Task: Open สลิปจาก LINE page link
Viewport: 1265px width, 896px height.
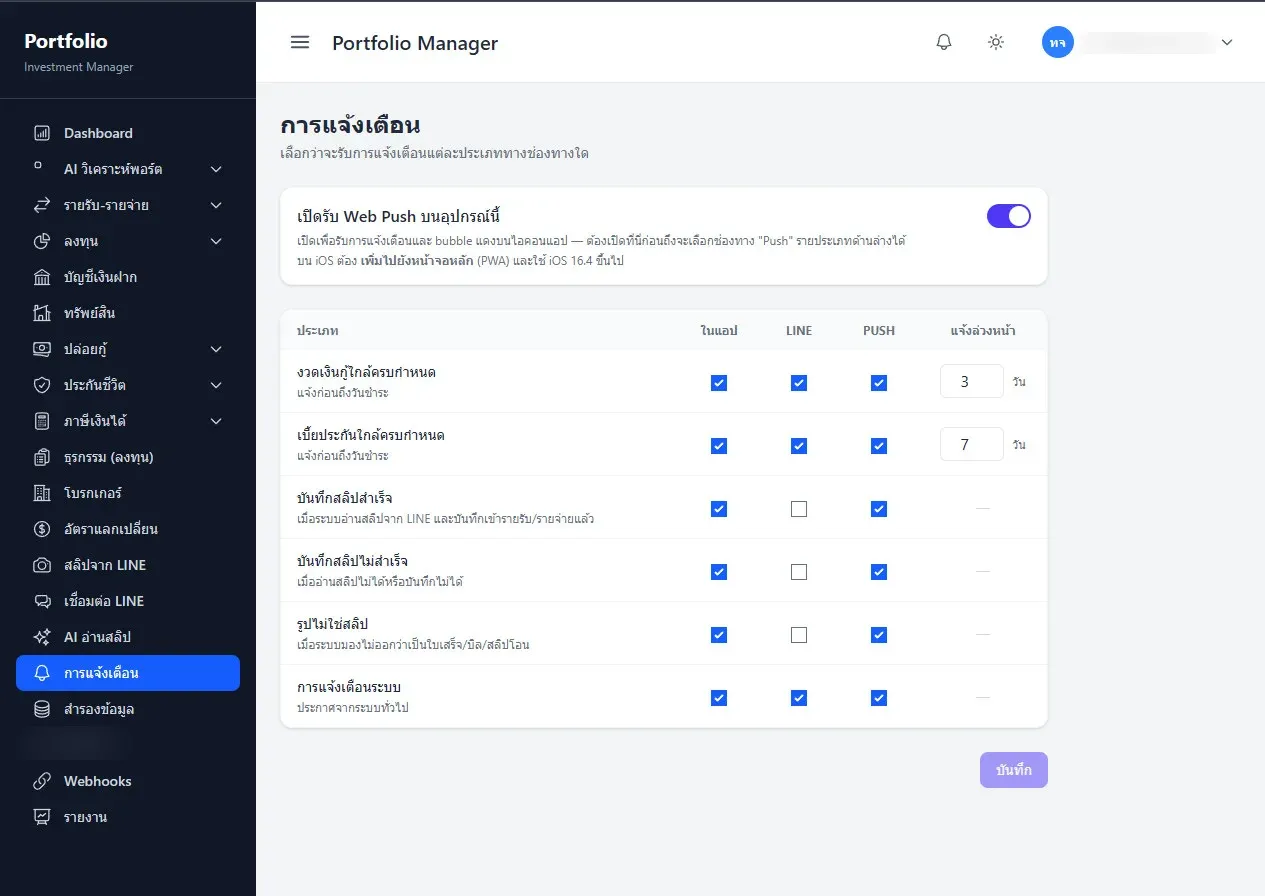Action: 128,565
